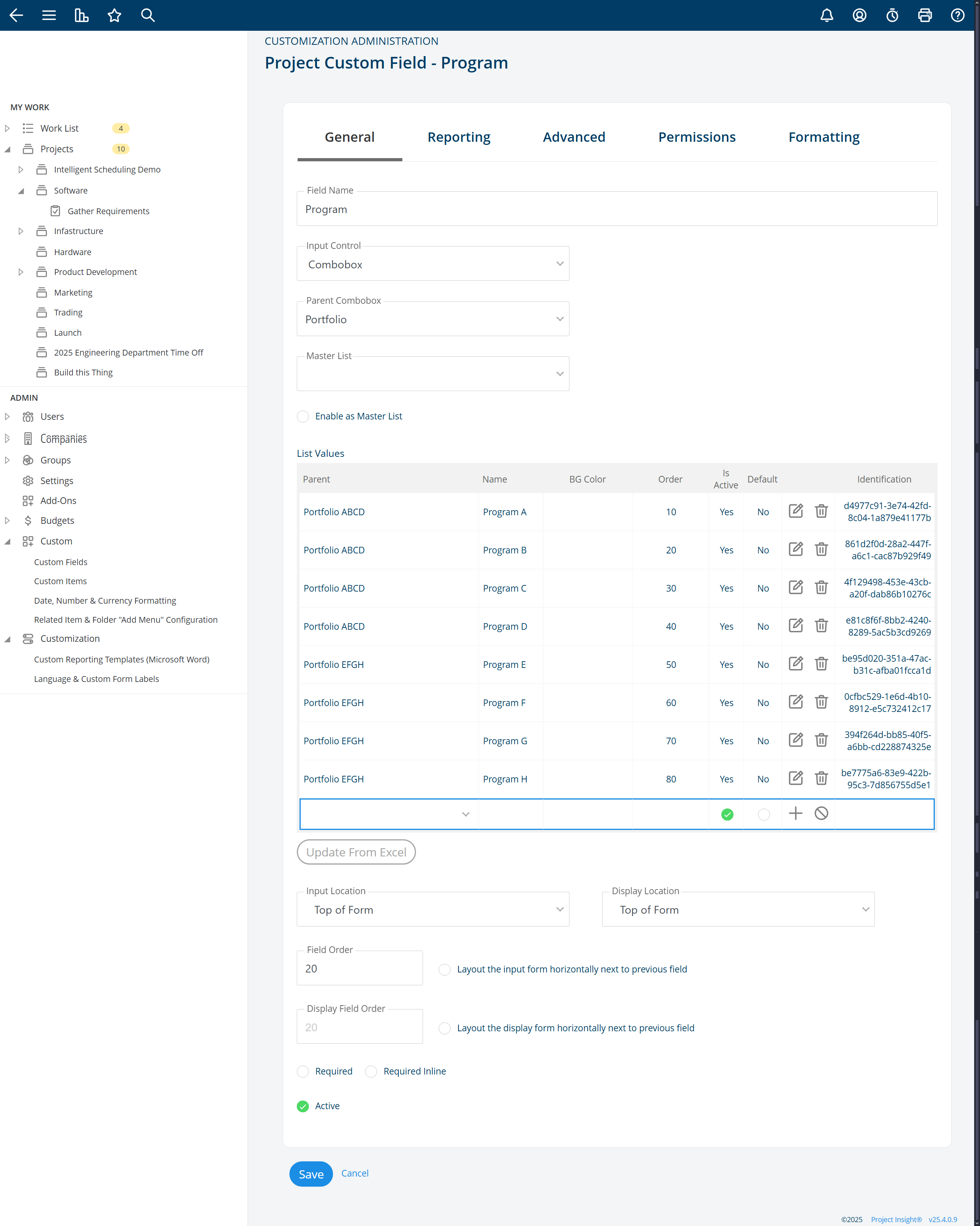Toggle Default option in new row
This screenshot has width=980, height=1226.
[x=764, y=815]
